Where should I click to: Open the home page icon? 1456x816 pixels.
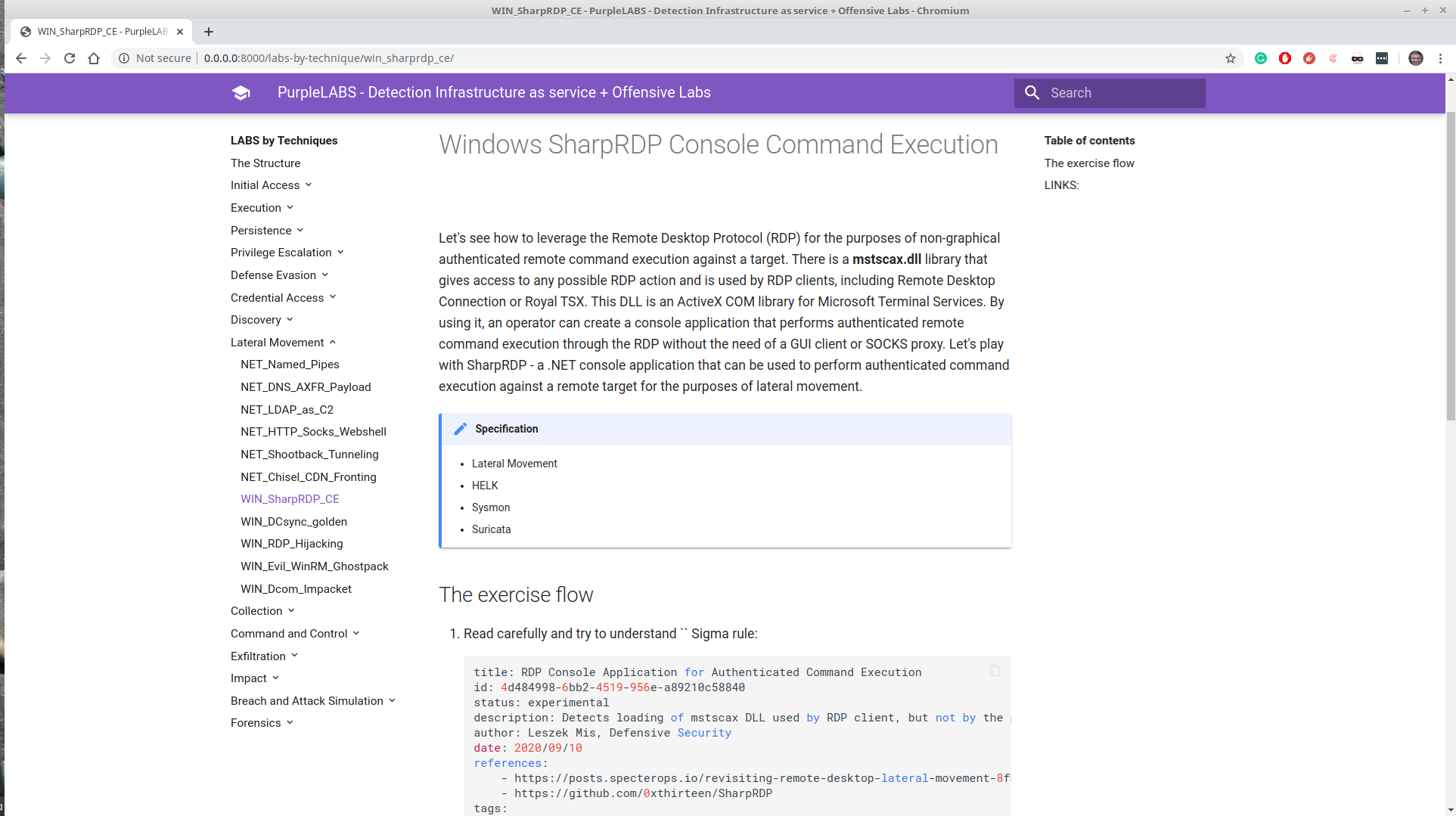[x=94, y=58]
